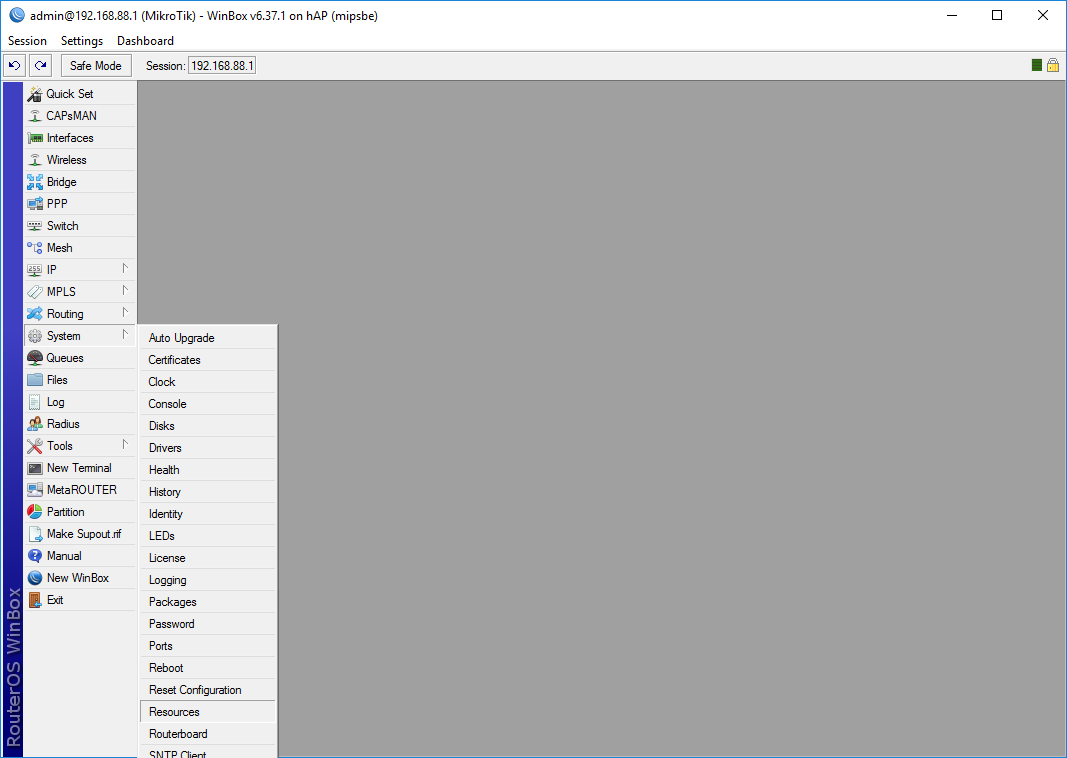The width and height of the screenshot is (1067, 758).
Task: Open License from System submenu
Action: click(x=208, y=558)
